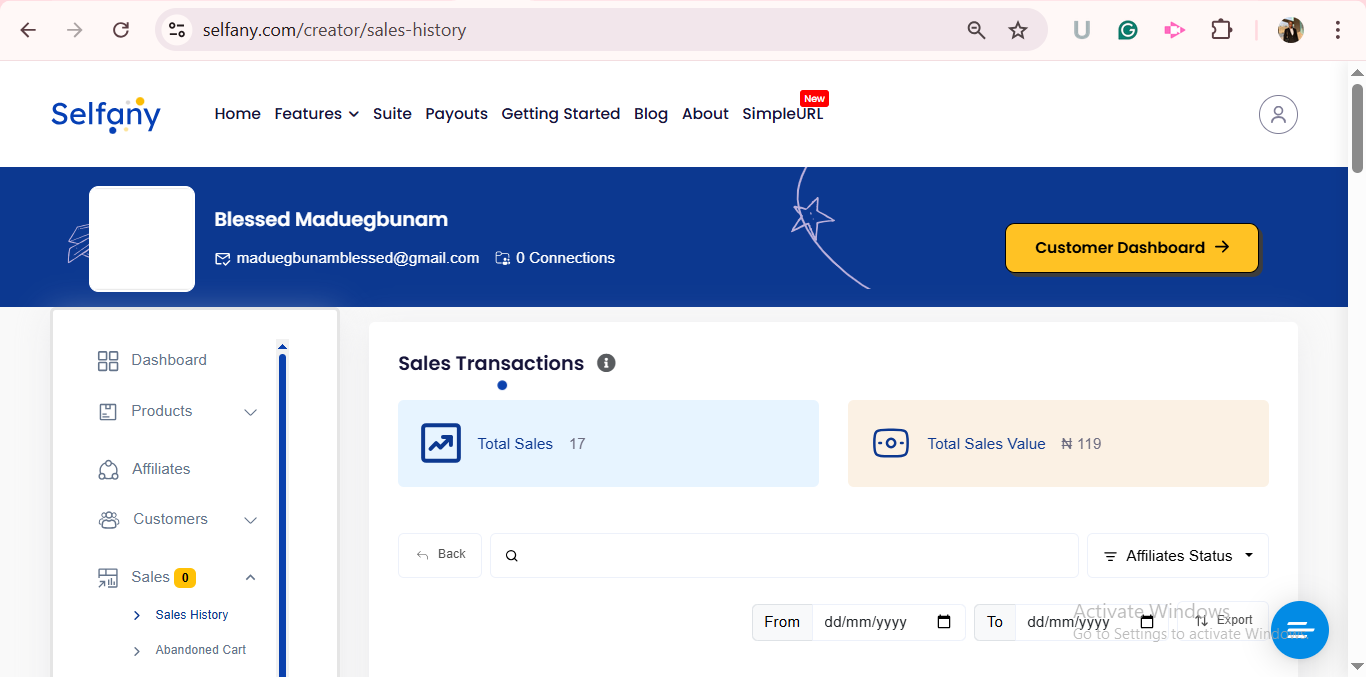Click the profile picture thumbnail
Image resolution: width=1366 pixels, height=677 pixels.
point(142,239)
